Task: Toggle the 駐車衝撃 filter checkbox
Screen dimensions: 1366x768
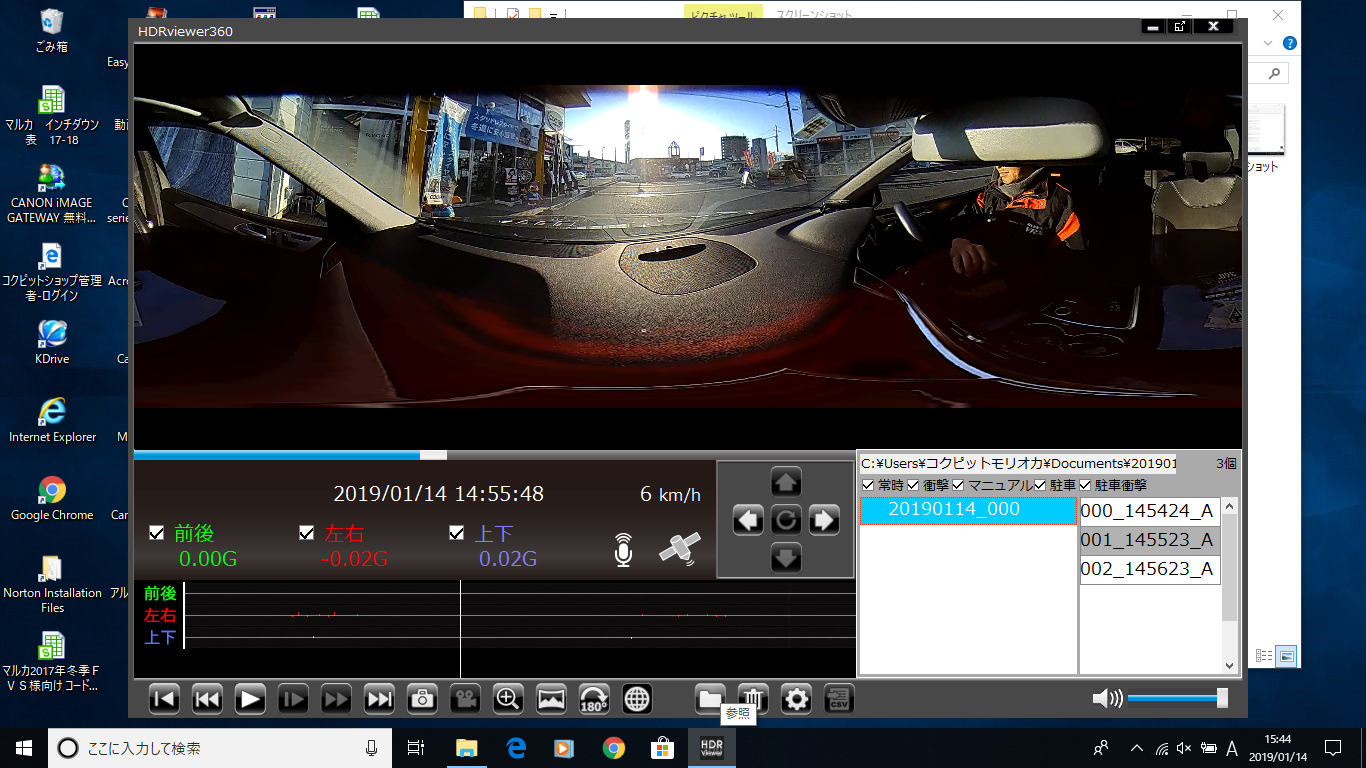Action: click(x=1086, y=485)
